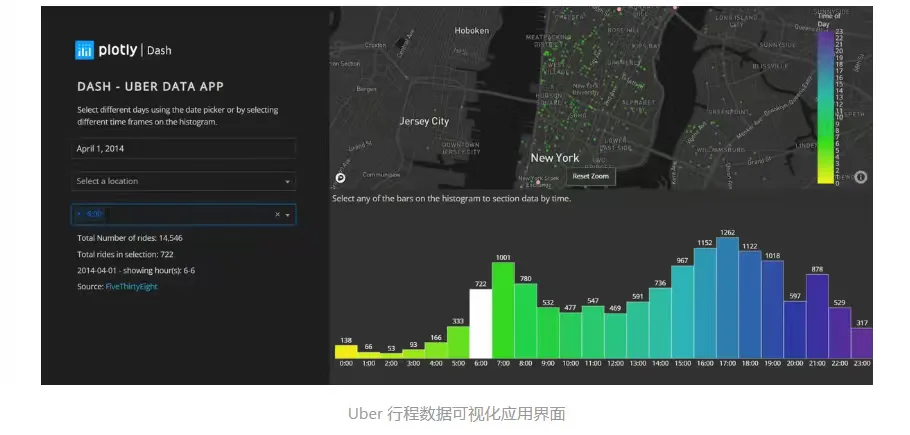Viewport: 910px width, 435px height.
Task: Click the Dash wordmark beside plotly
Action: [x=159, y=50]
